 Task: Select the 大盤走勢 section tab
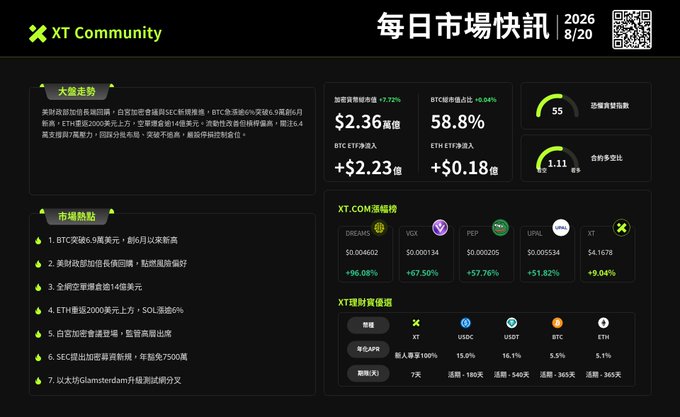(x=77, y=91)
